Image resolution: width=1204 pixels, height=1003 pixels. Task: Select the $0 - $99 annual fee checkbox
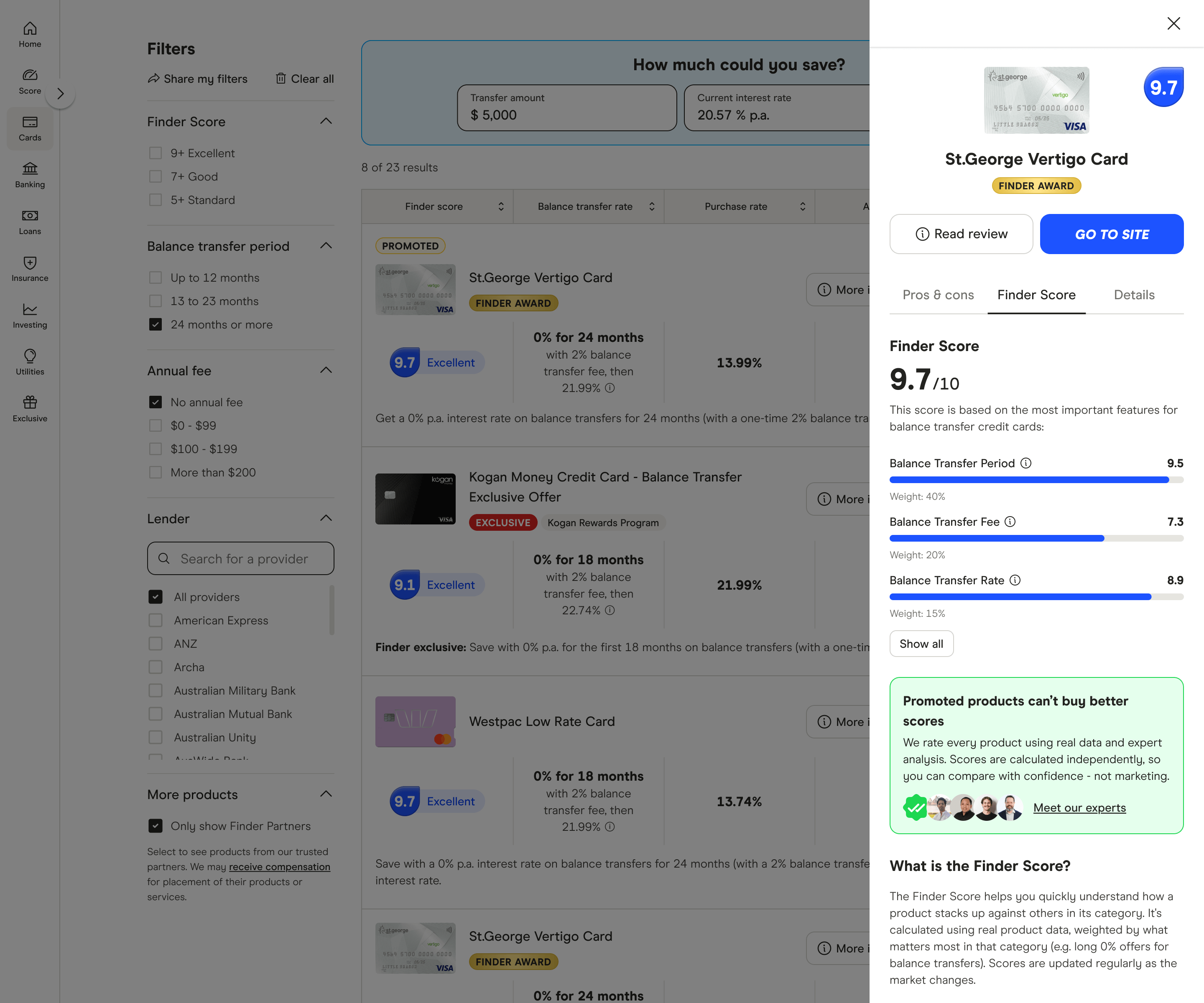[x=156, y=425]
